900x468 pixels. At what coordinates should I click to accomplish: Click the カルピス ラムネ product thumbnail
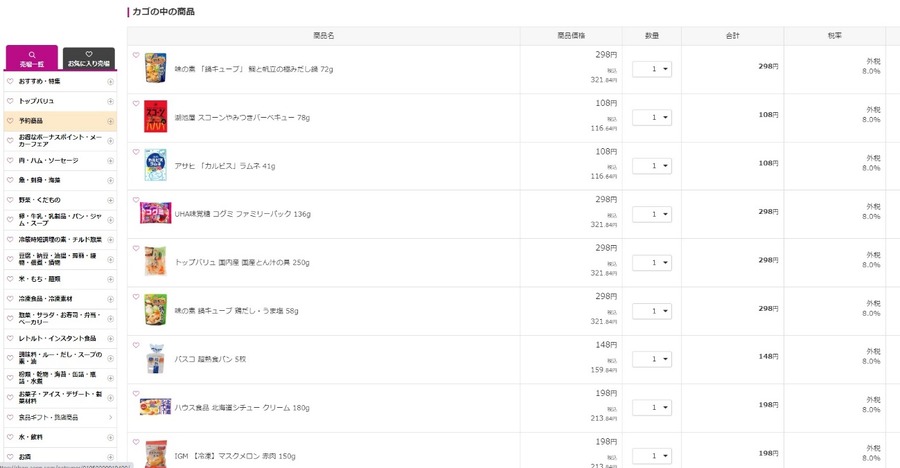pos(156,165)
